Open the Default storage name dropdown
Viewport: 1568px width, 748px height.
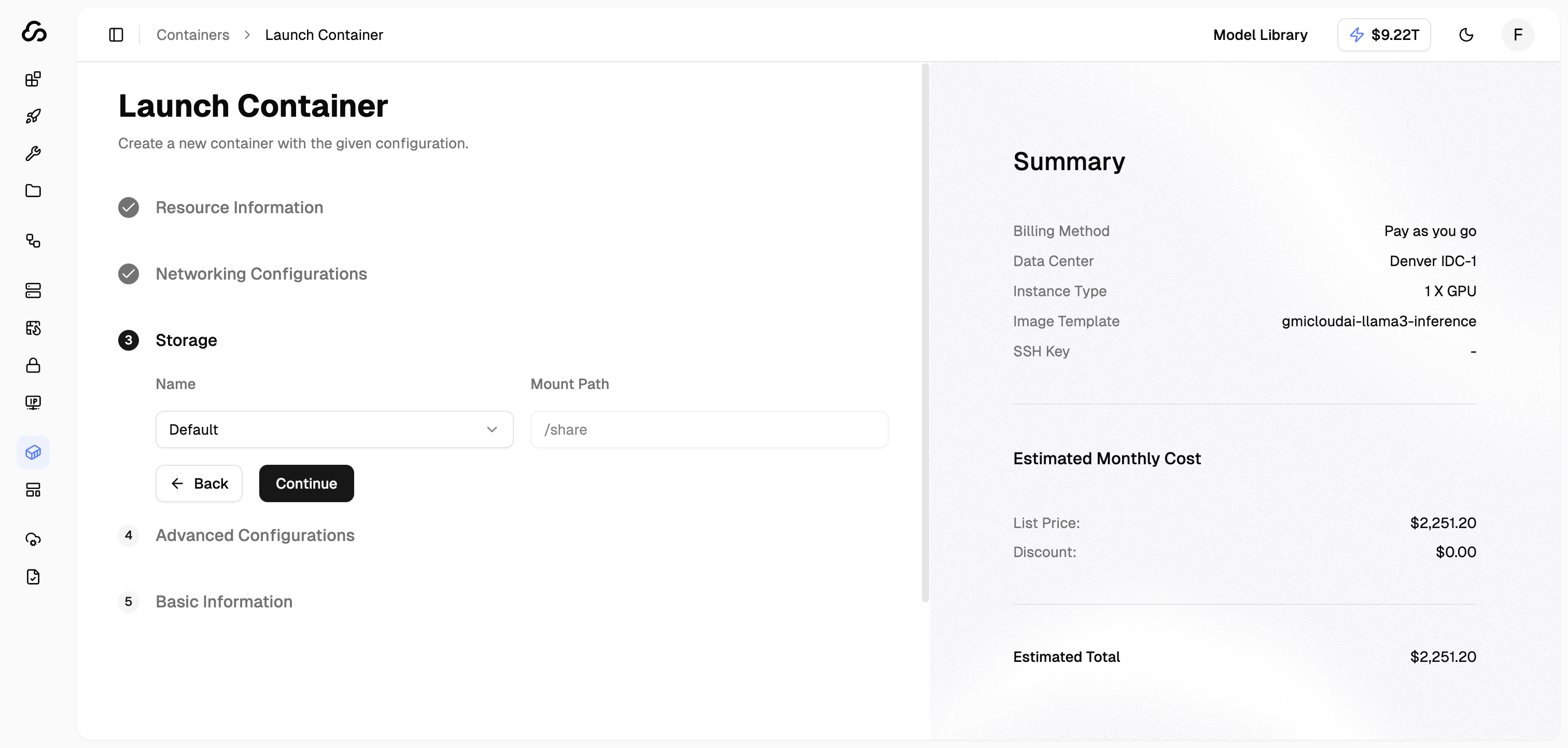point(334,430)
